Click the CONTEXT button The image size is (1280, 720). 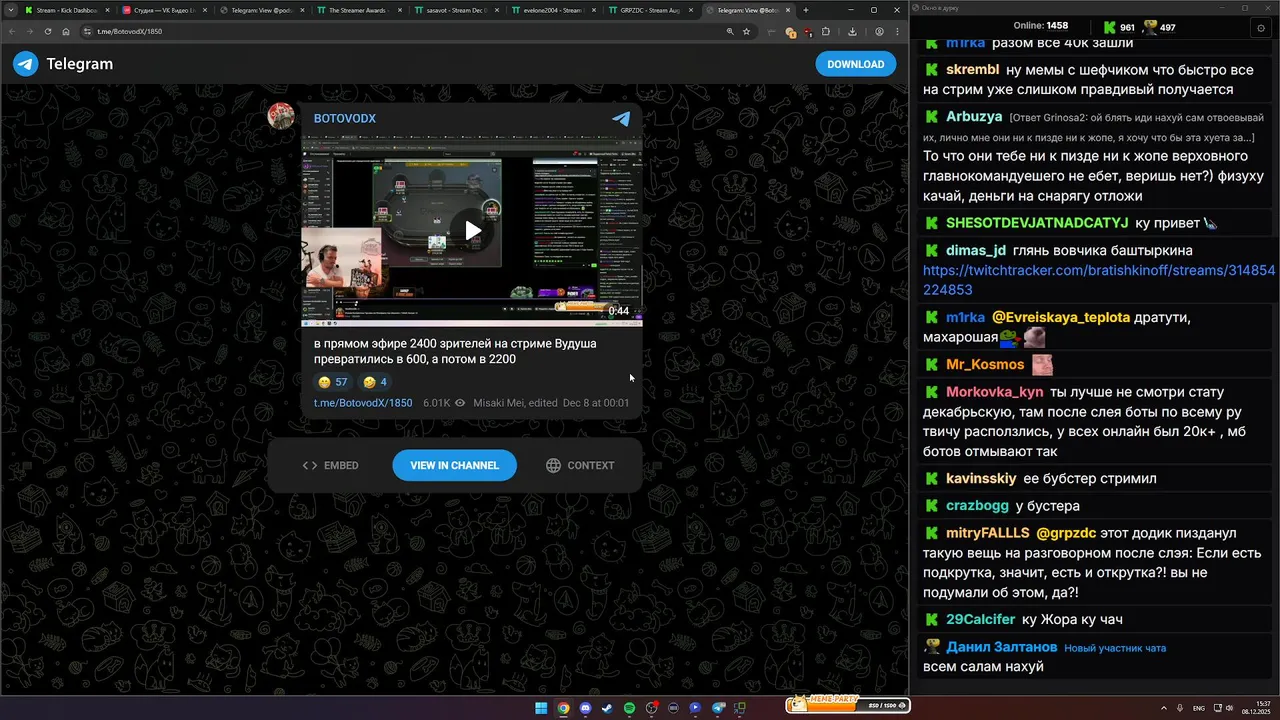coord(580,465)
